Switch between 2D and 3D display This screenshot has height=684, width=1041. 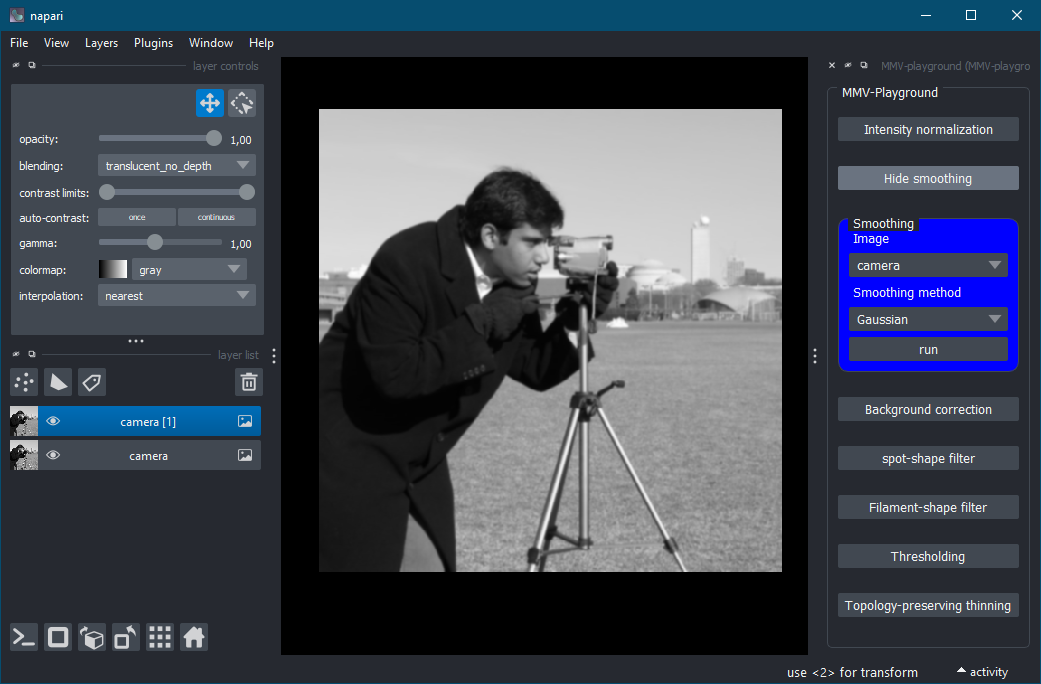(x=57, y=637)
